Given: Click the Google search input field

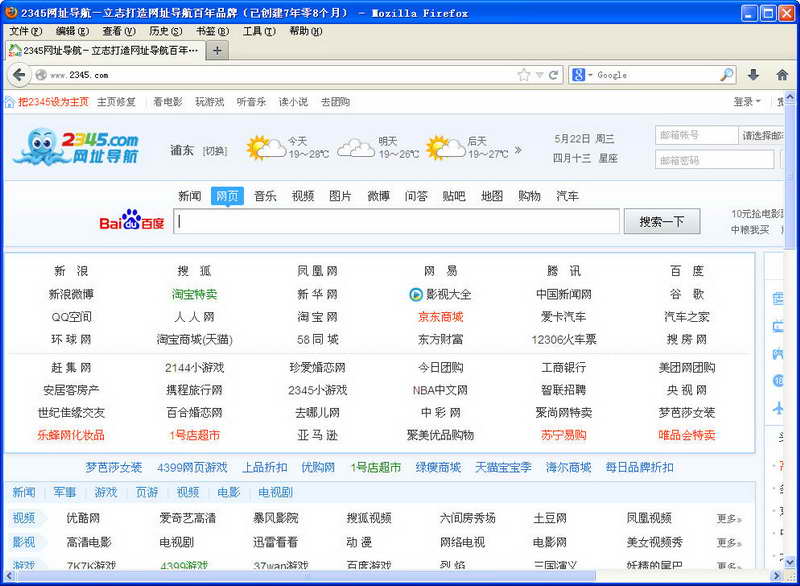Looking at the screenshot, I should point(656,75).
